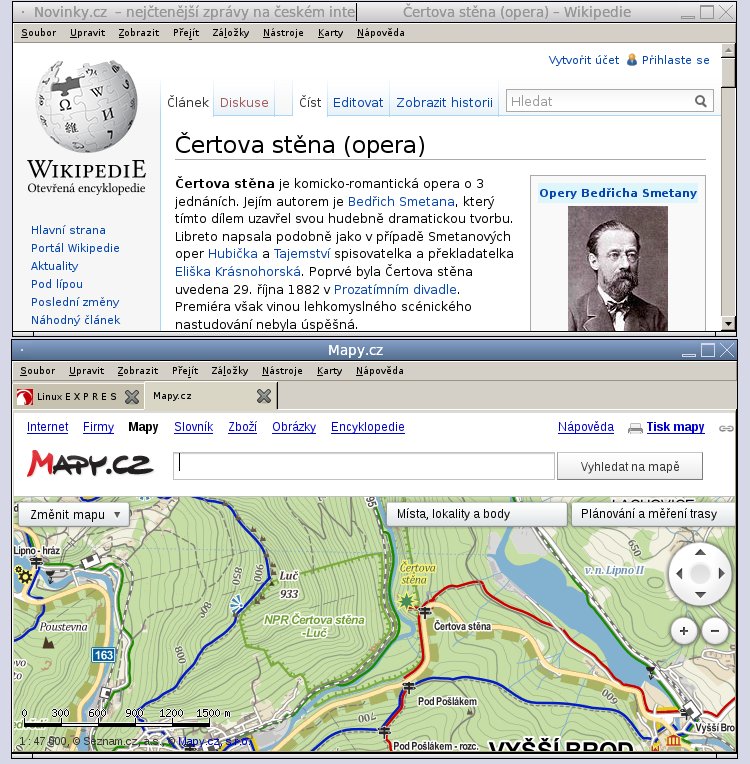Open Místa, lokality a body panel
Viewport: 750px width, 764px height.
pos(476,514)
